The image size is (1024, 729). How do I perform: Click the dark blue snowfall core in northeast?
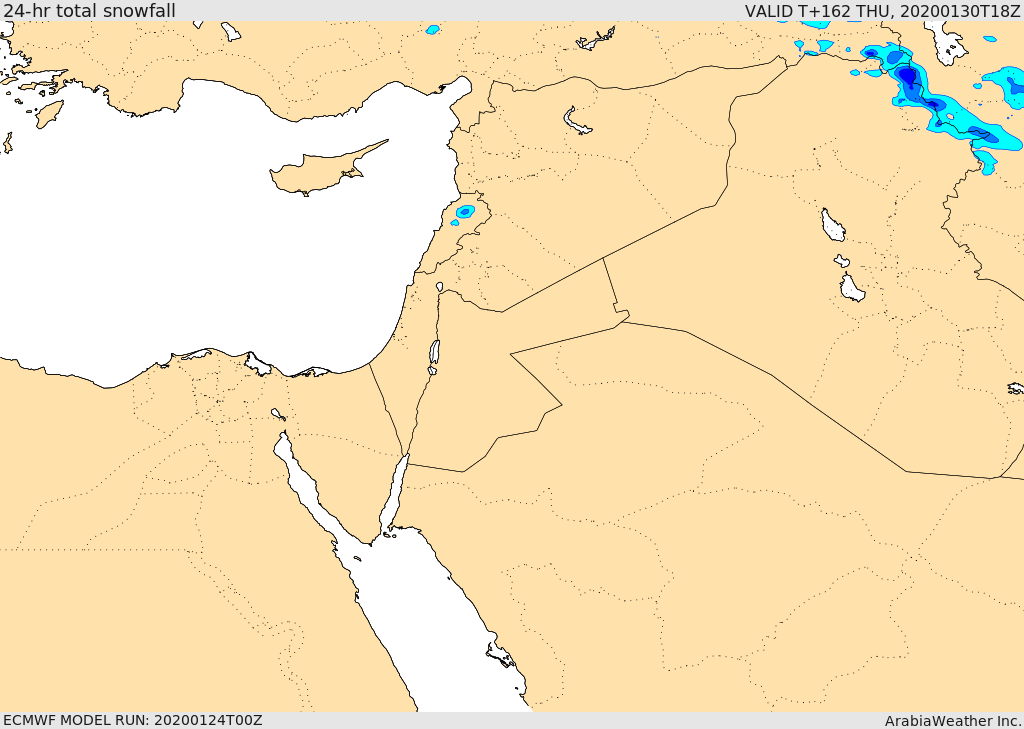tap(908, 77)
